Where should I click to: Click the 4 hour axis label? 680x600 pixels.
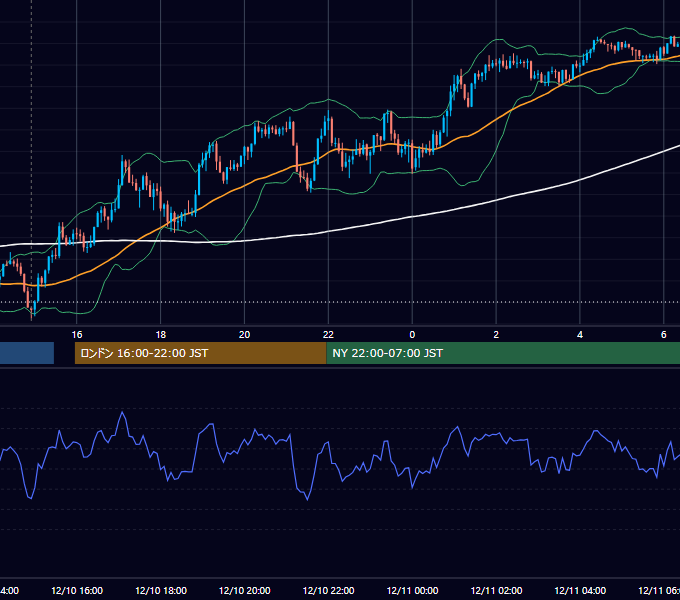coord(580,334)
